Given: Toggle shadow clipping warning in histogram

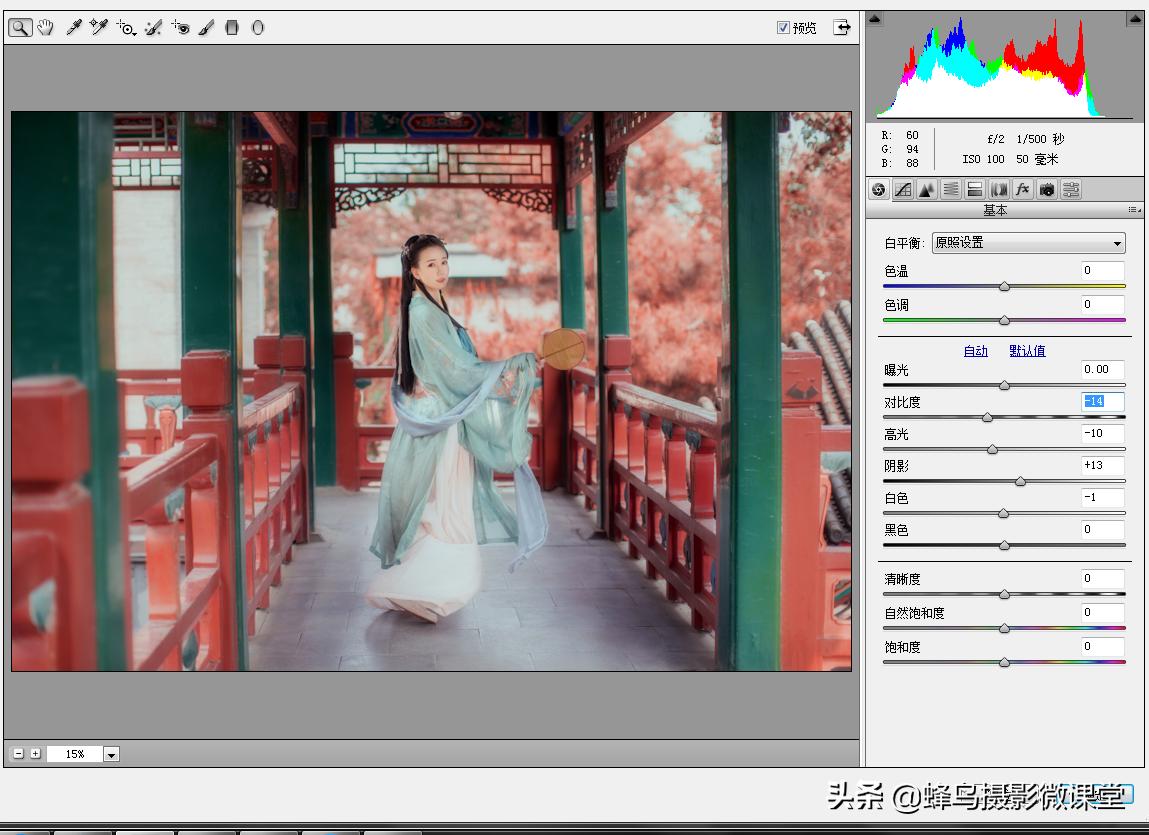Looking at the screenshot, I should pyautogui.click(x=874, y=18).
